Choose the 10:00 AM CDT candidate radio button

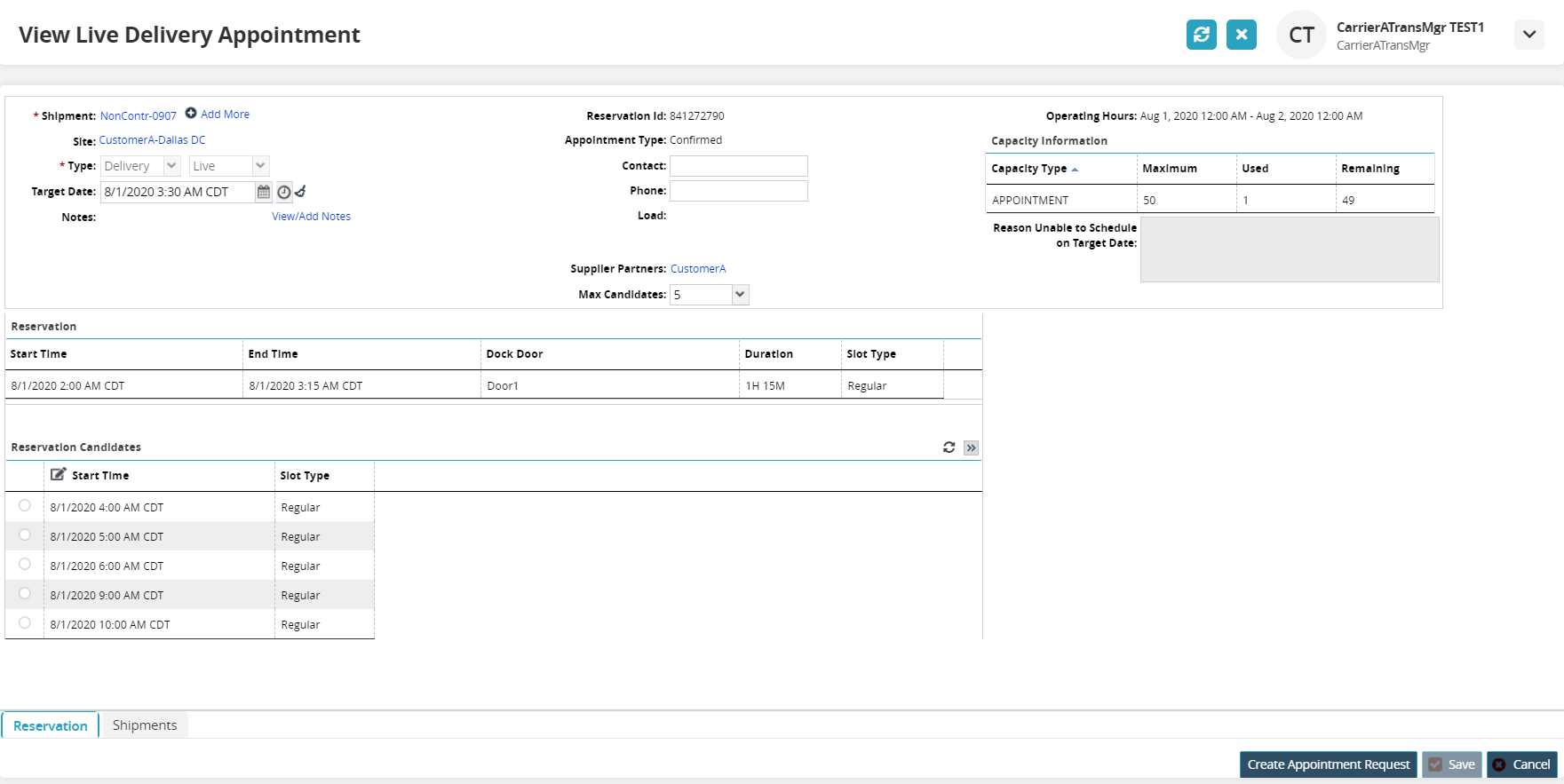(25, 623)
